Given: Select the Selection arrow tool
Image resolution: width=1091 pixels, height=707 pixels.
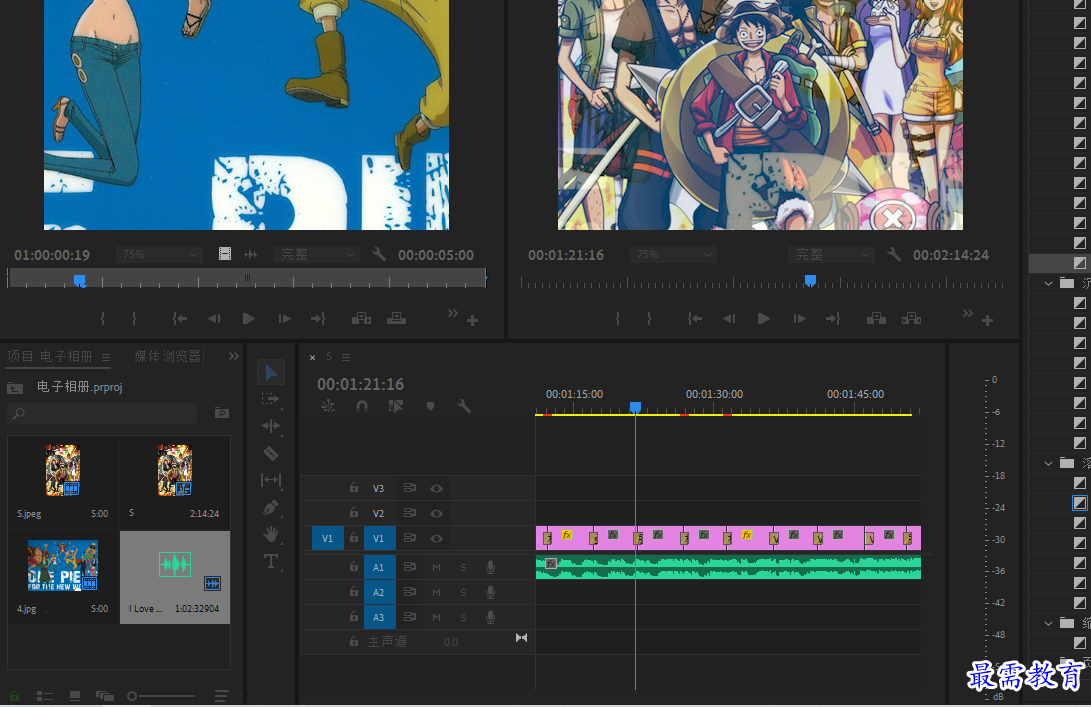Looking at the screenshot, I should point(271,373).
